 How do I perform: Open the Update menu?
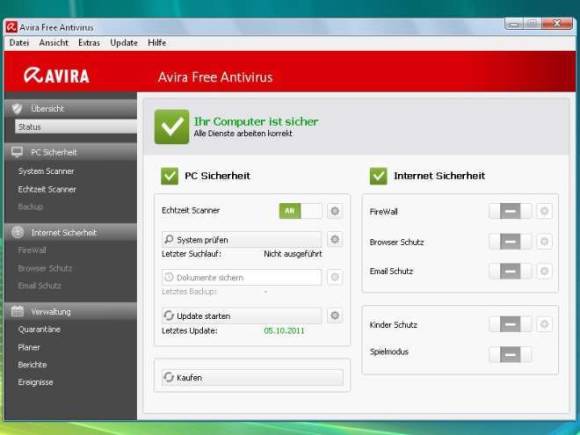click(x=124, y=43)
